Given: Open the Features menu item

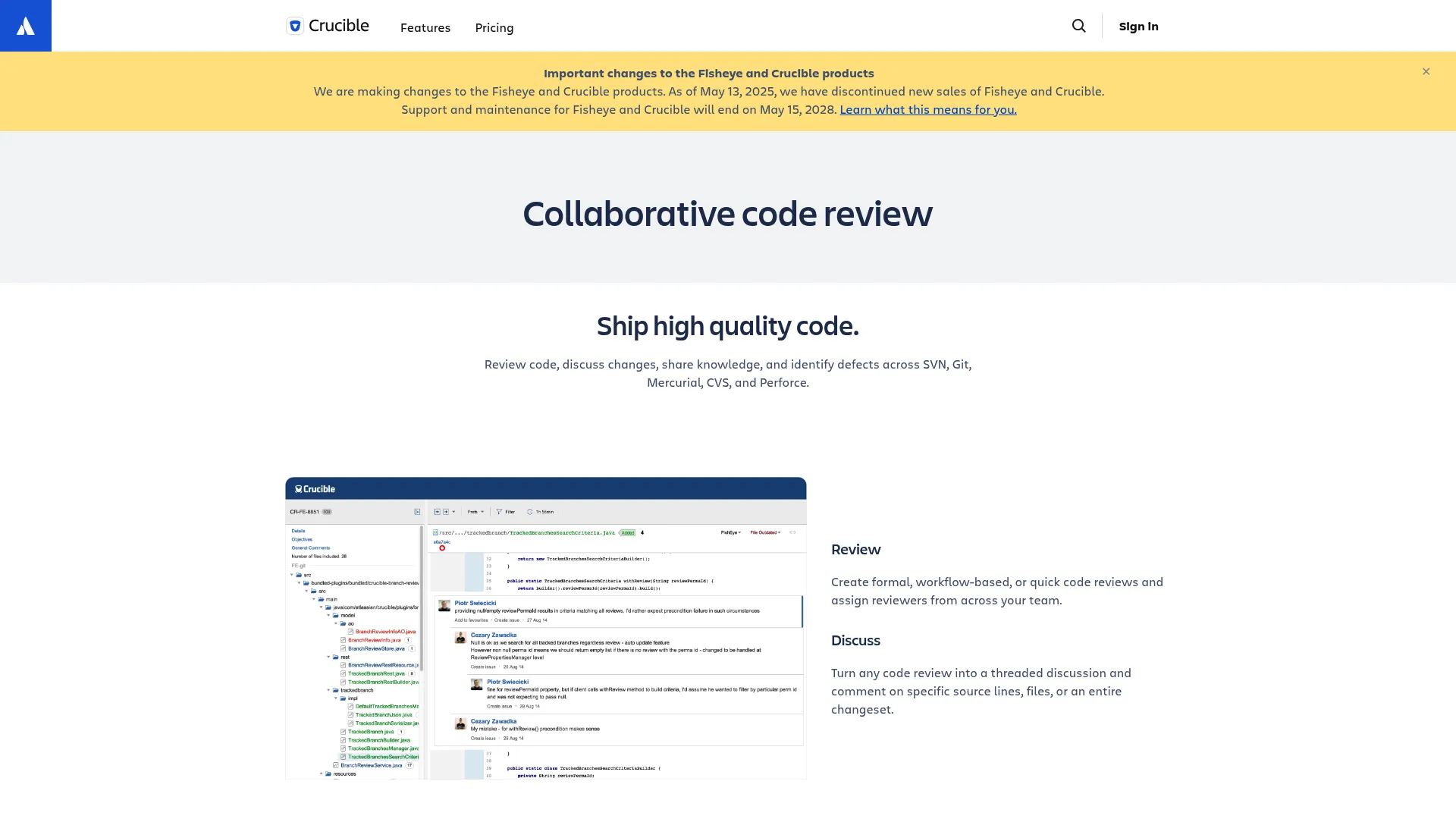Looking at the screenshot, I should 425,27.
